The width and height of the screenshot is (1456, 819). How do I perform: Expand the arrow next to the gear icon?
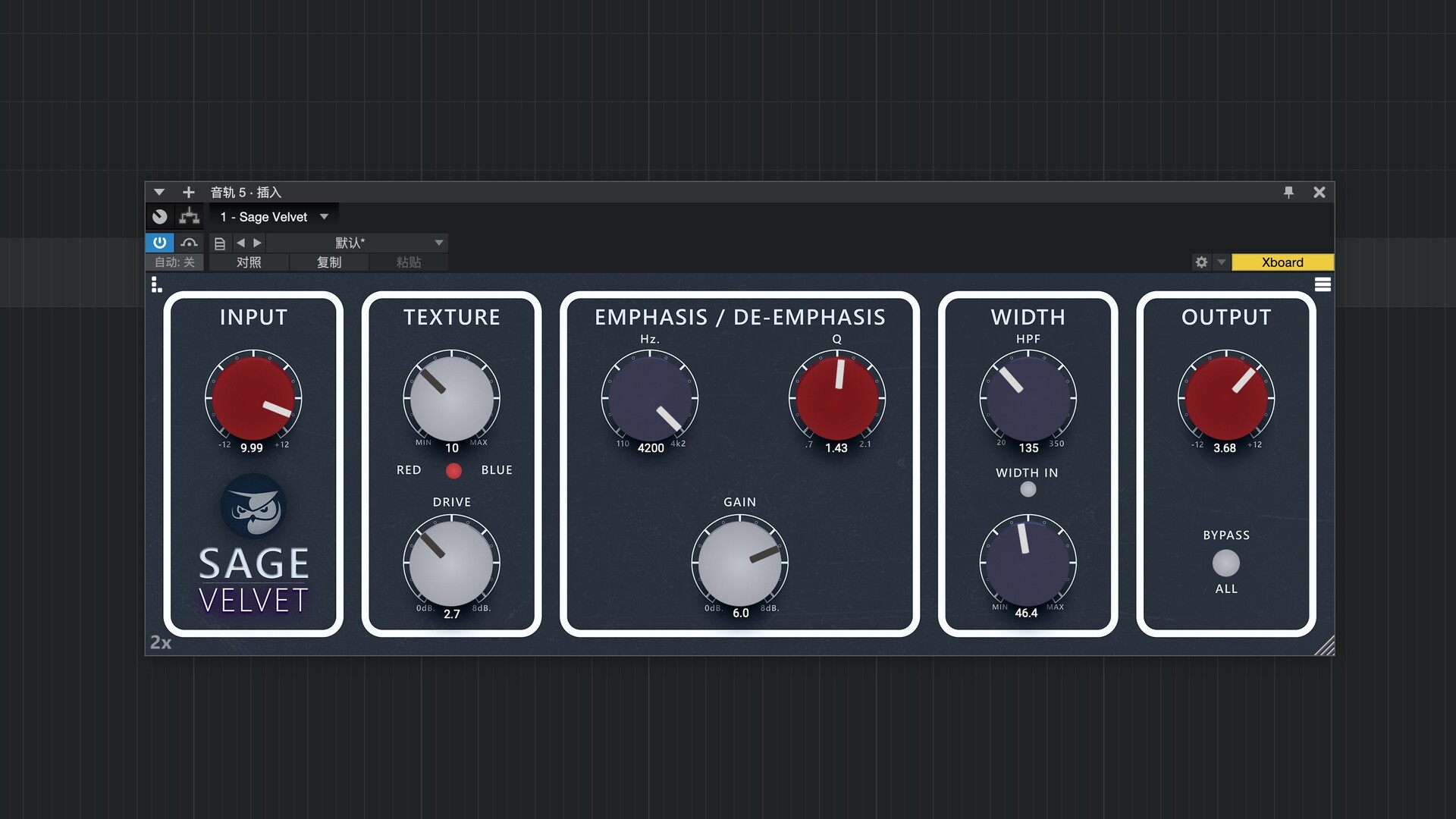[x=1221, y=262]
